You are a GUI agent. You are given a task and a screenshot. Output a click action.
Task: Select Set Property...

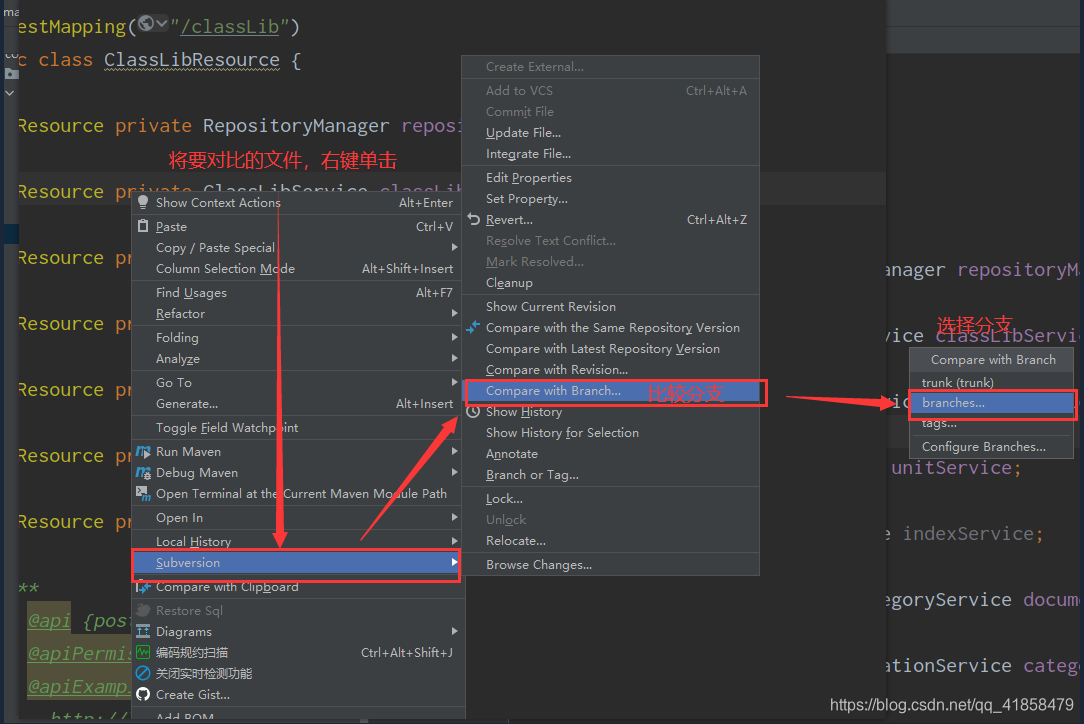click(x=610, y=198)
